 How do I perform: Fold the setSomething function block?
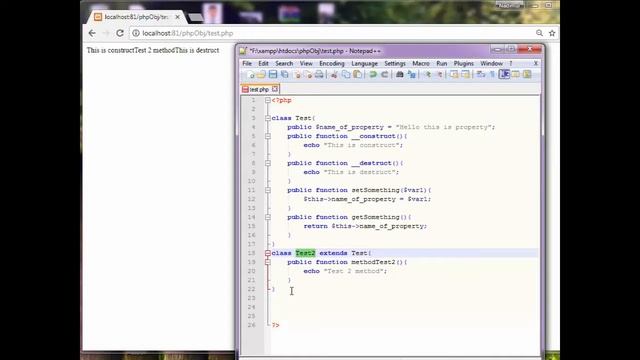tap(268, 190)
